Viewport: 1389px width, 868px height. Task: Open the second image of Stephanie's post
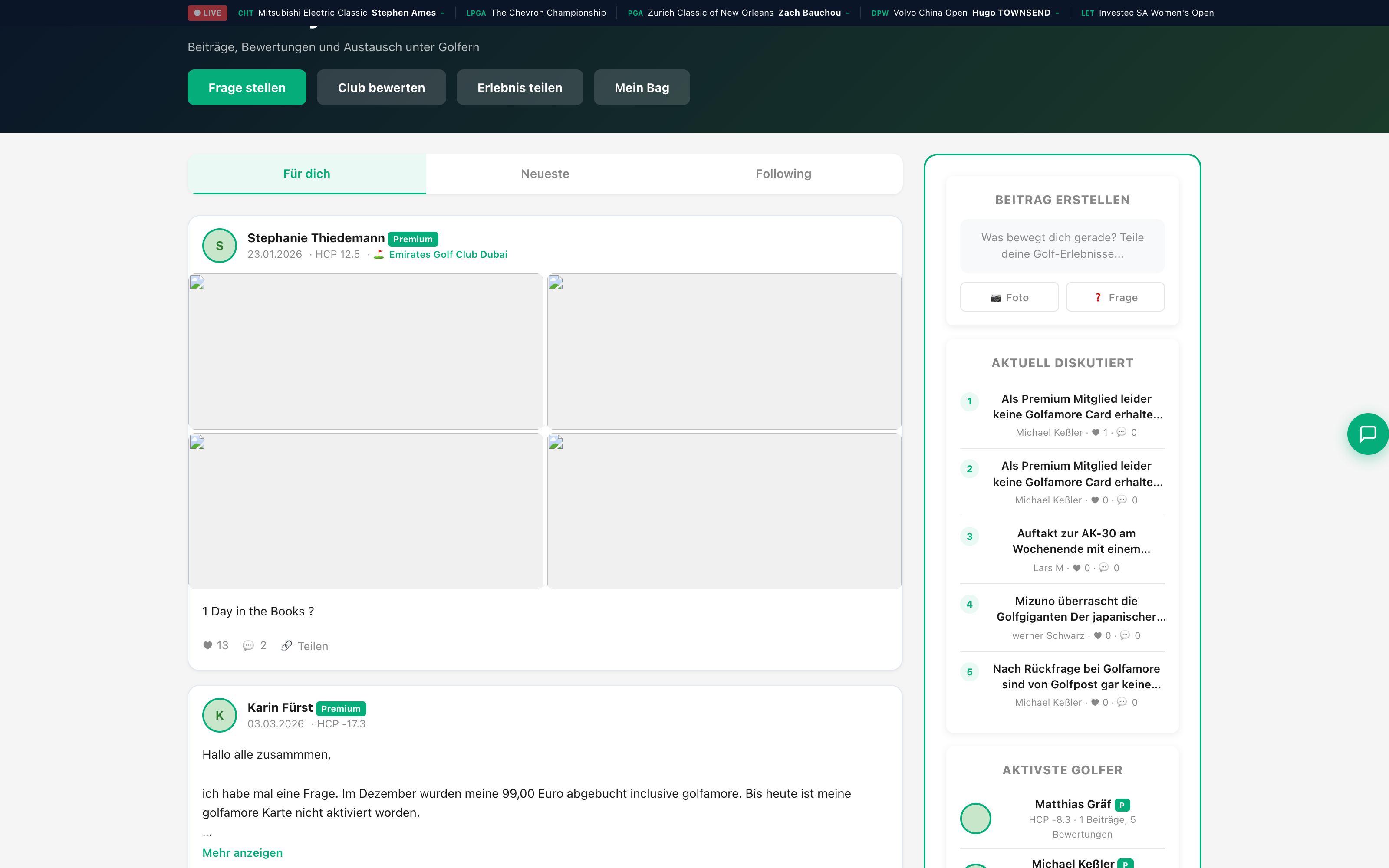click(x=724, y=352)
